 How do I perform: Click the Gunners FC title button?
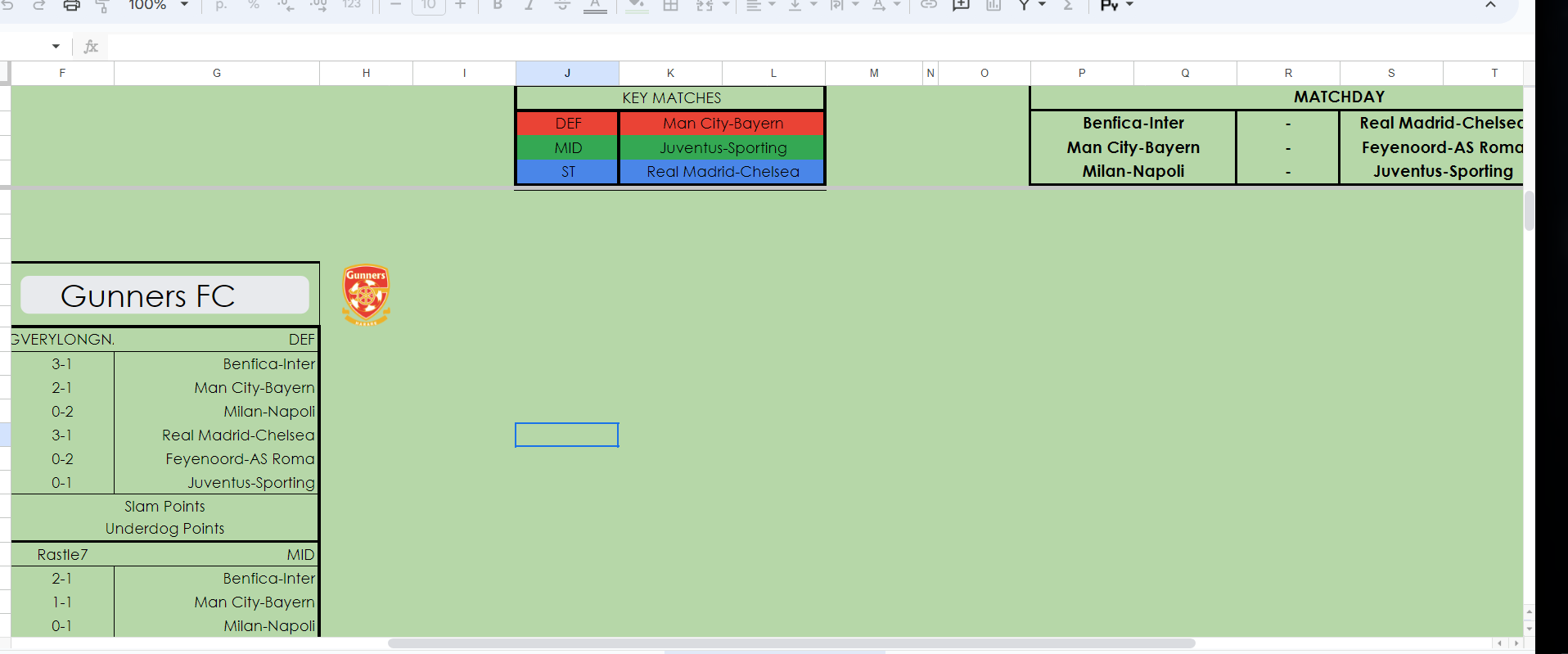[164, 295]
